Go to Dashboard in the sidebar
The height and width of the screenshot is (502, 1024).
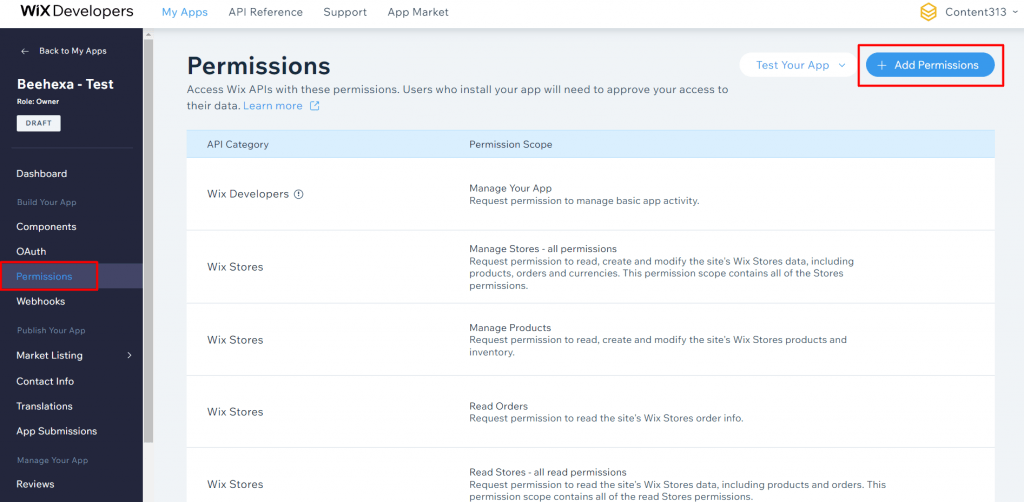click(x=41, y=174)
